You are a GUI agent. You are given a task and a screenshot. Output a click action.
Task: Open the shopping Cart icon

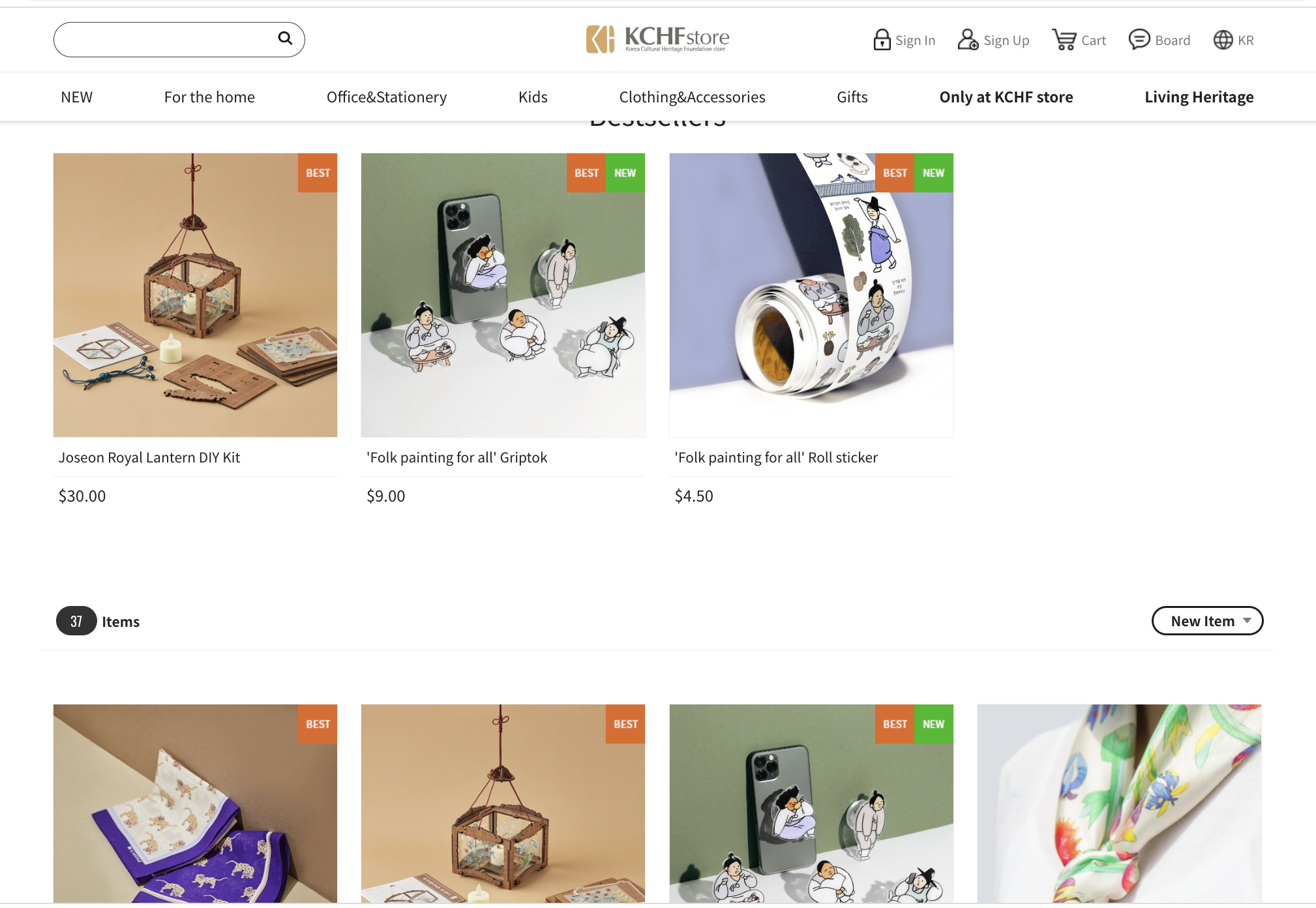pyautogui.click(x=1064, y=40)
